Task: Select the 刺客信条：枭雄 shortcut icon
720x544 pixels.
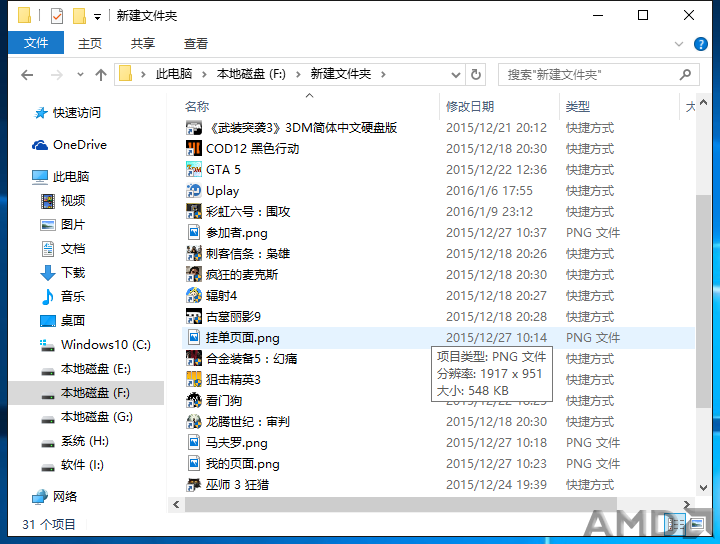Action: pos(194,254)
